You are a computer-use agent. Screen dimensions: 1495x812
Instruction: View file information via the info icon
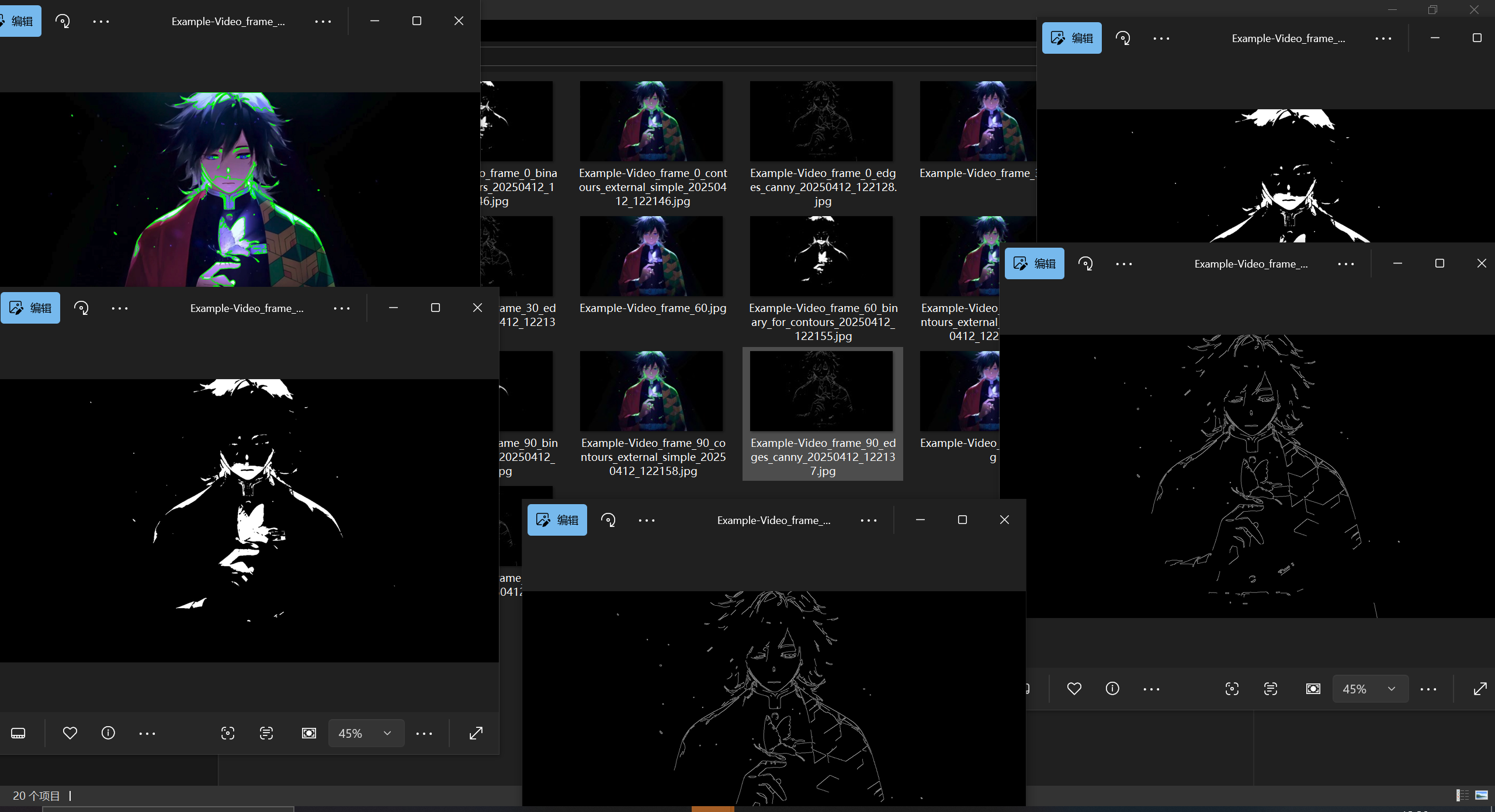[x=107, y=733]
